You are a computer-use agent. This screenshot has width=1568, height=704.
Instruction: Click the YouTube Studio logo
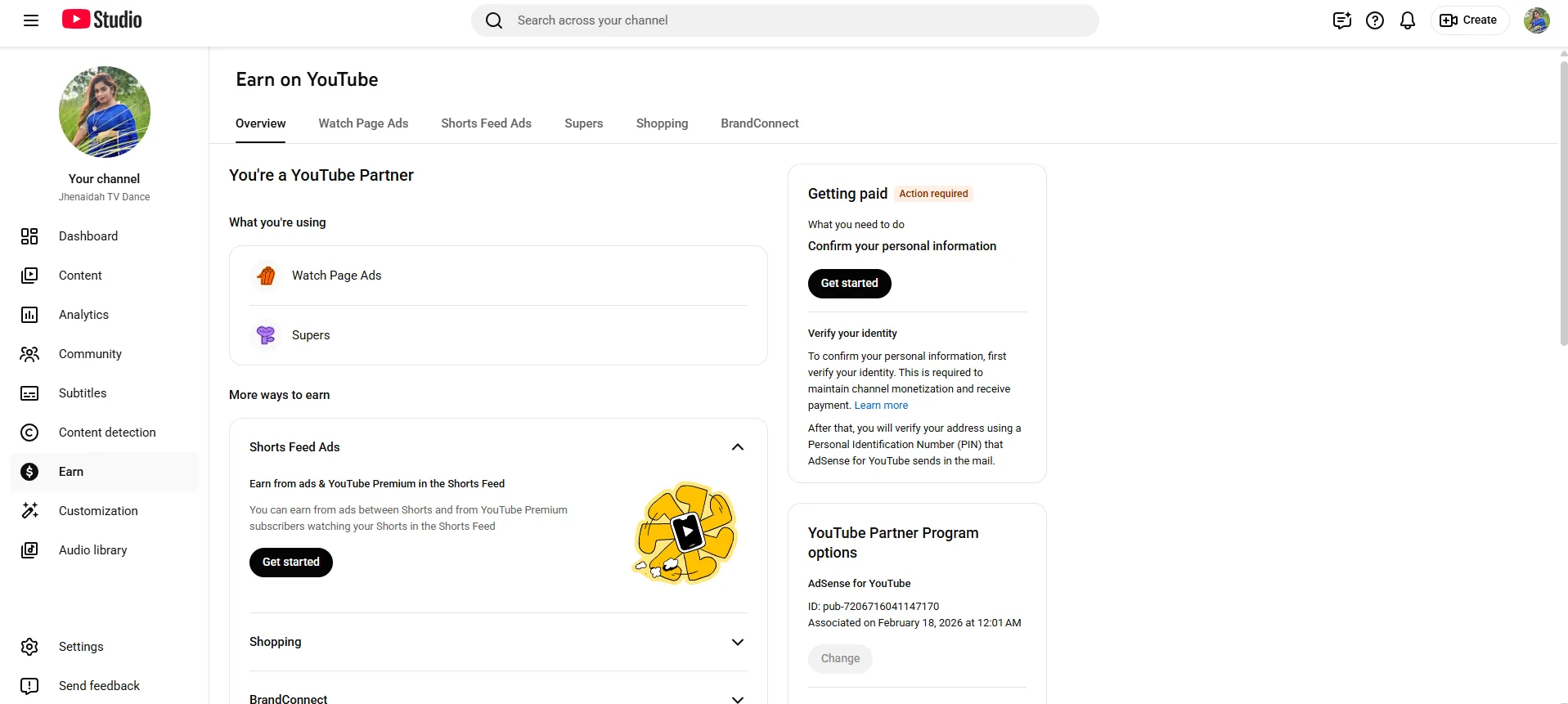point(101,20)
